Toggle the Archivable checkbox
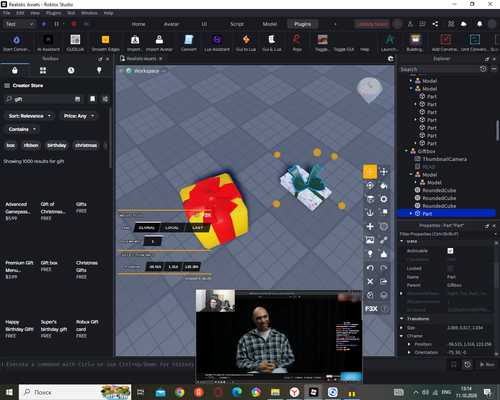The height and width of the screenshot is (400, 500). 450,251
